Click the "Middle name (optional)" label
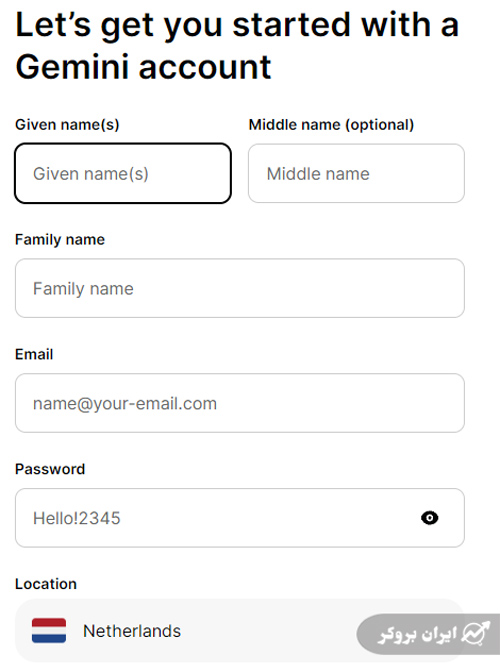 (331, 125)
